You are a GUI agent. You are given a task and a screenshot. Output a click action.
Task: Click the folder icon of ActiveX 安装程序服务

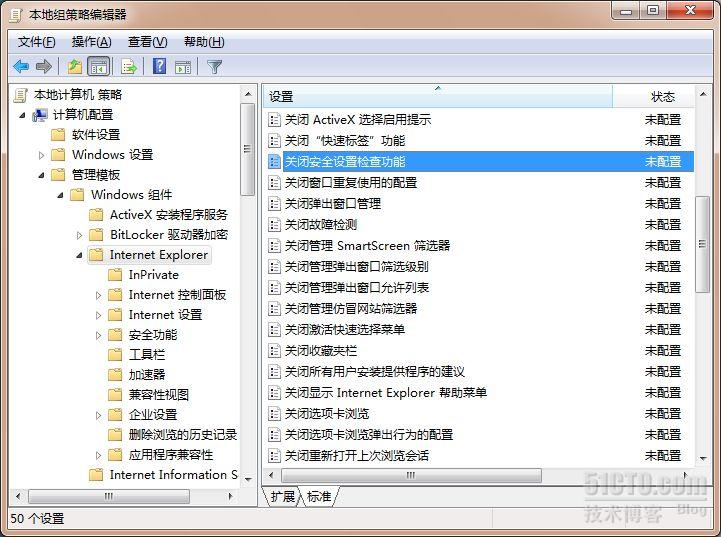[x=96, y=215]
